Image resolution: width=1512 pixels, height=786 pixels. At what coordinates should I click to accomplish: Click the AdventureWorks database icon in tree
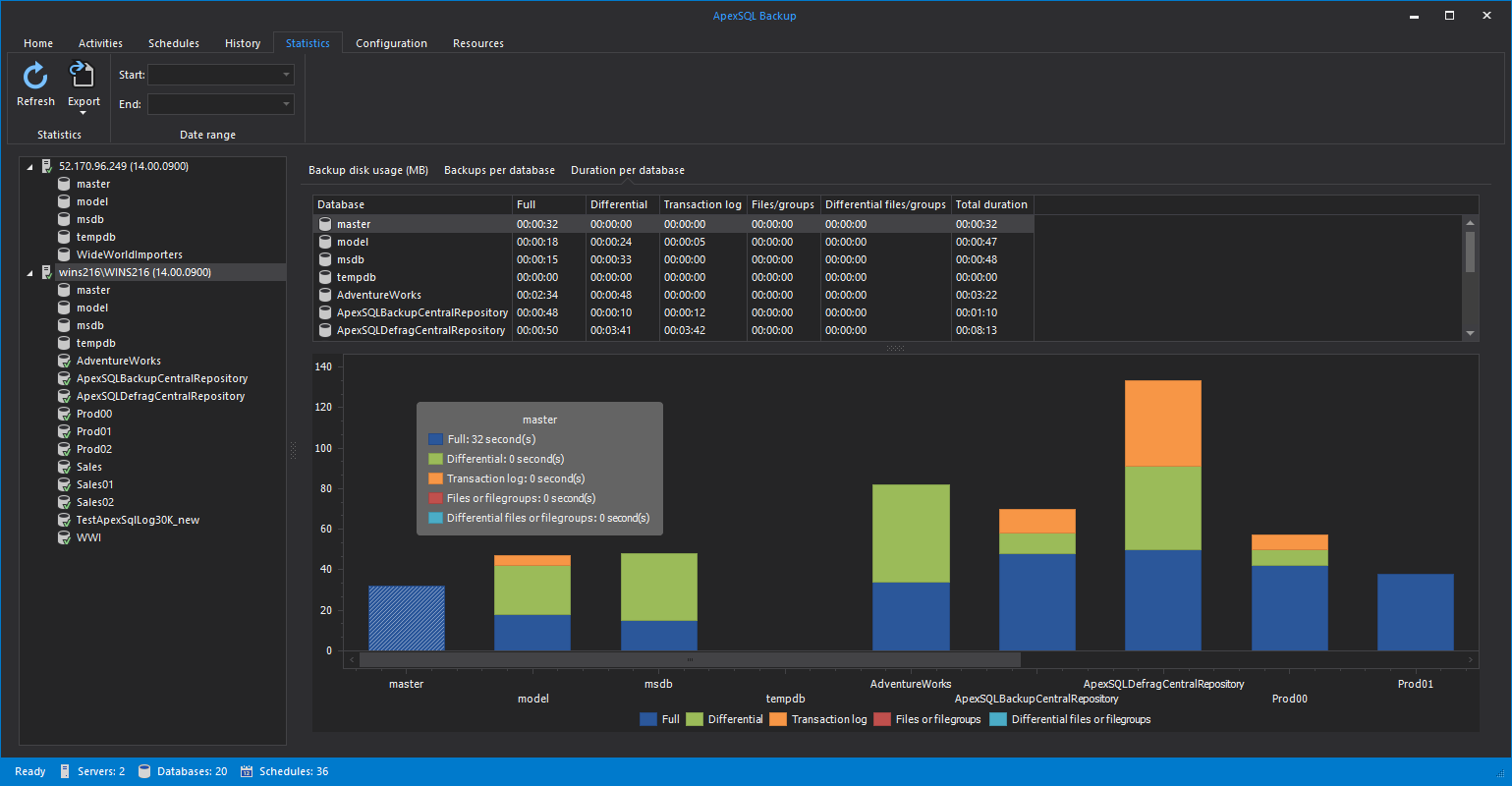pyautogui.click(x=64, y=361)
